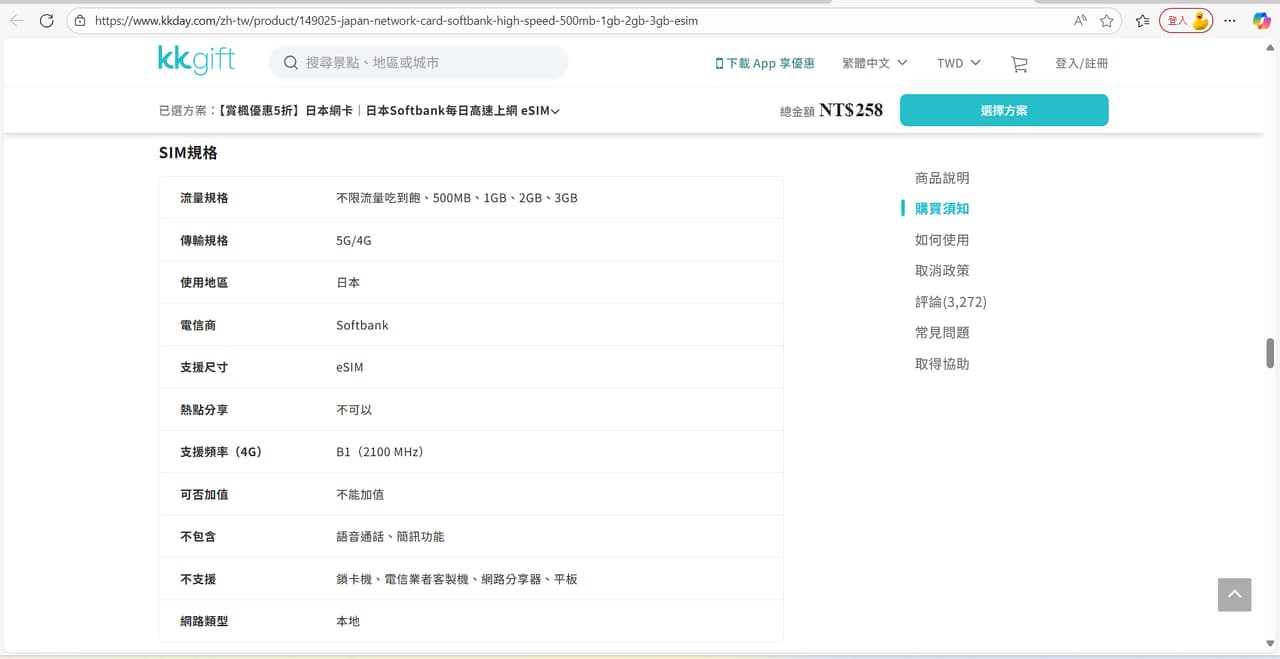
Task: Click the Softbank carrier value
Action: [362, 325]
